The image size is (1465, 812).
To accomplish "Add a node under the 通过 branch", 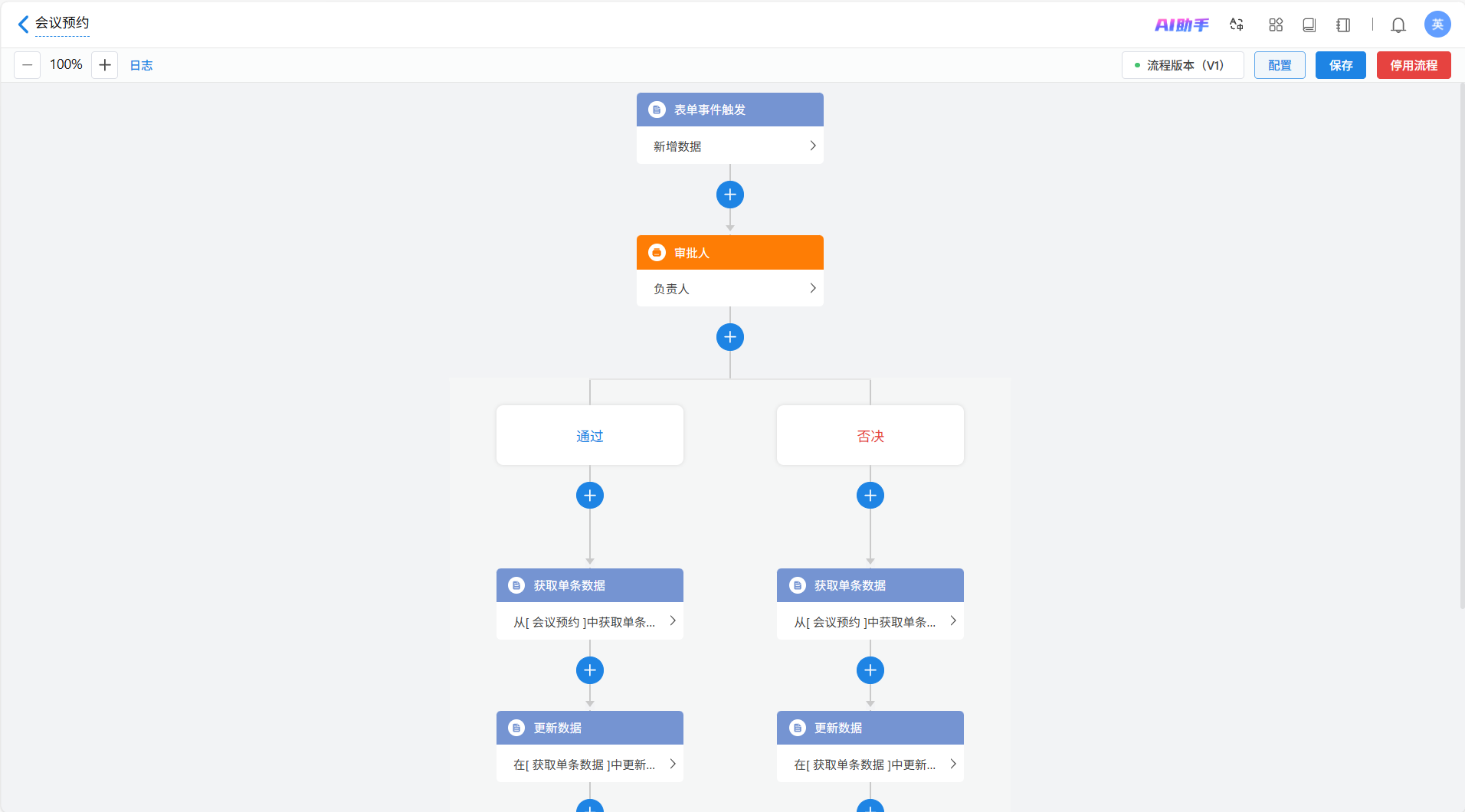I will point(590,496).
